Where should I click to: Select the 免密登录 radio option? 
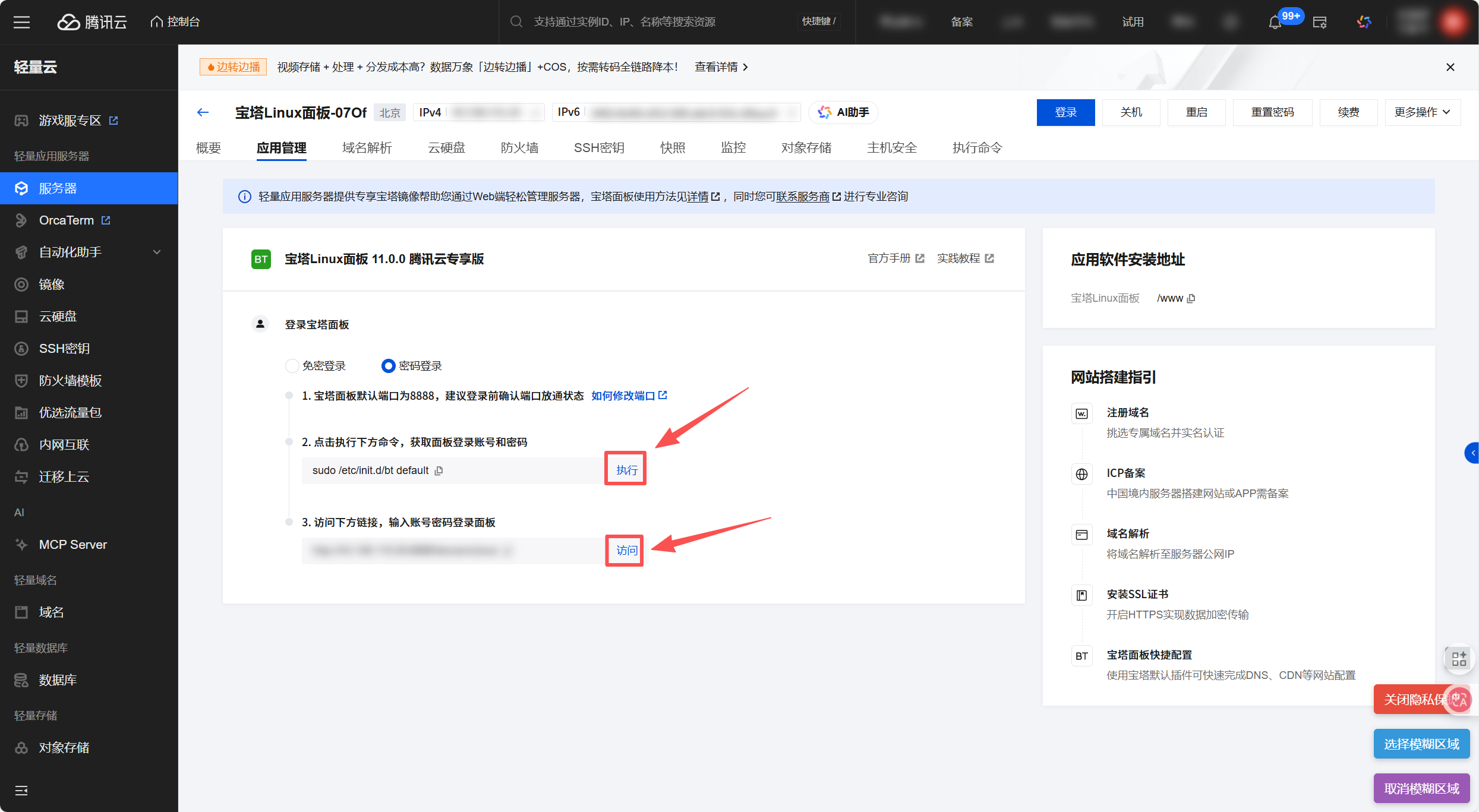[292, 366]
